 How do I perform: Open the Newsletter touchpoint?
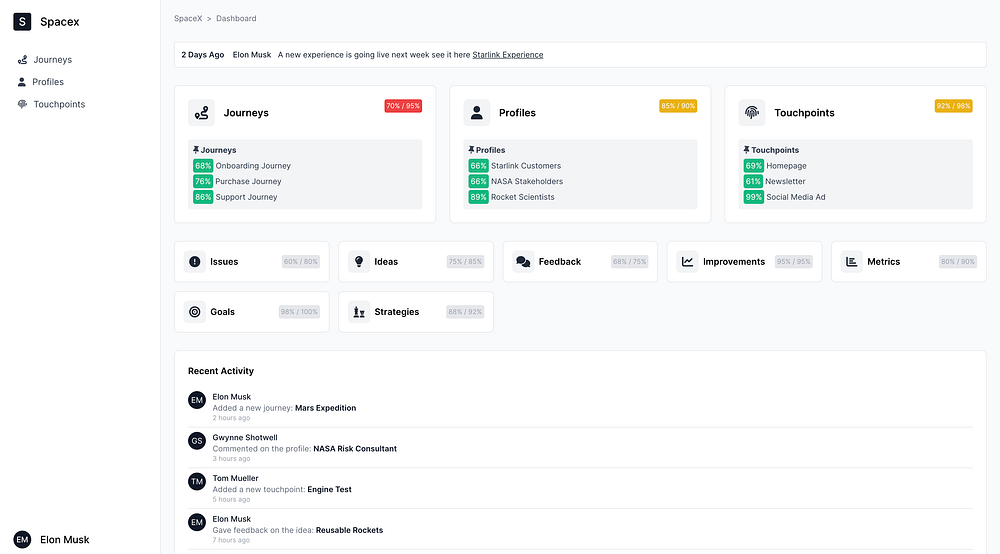[786, 181]
